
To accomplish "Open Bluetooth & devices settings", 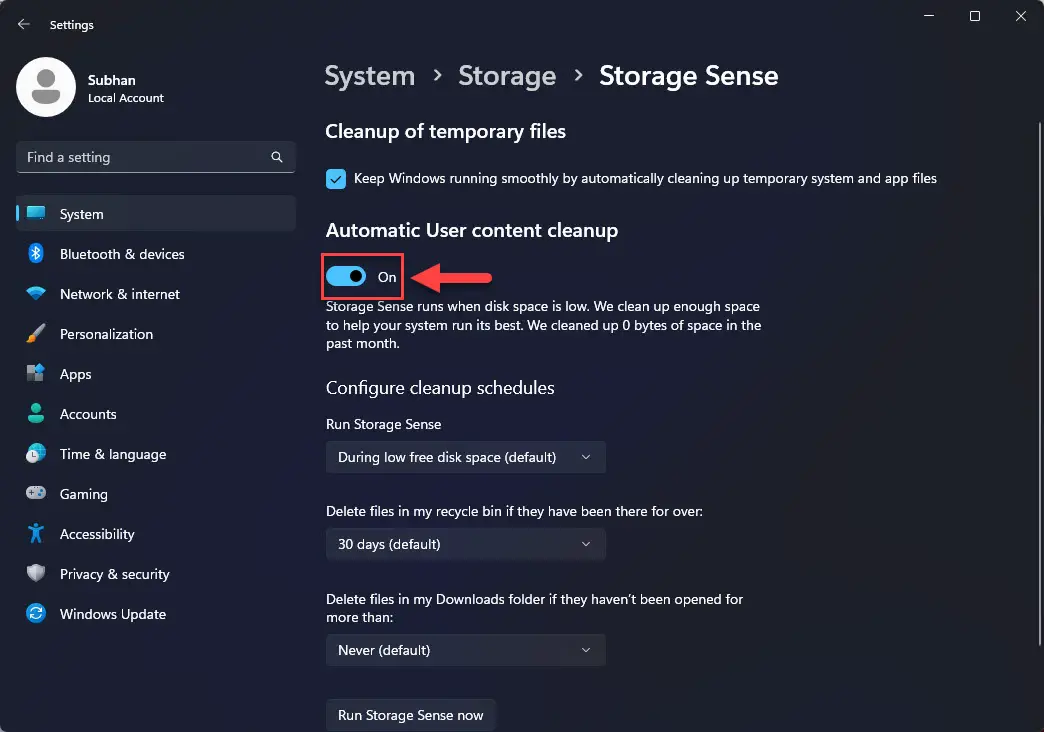I will (x=156, y=254).
